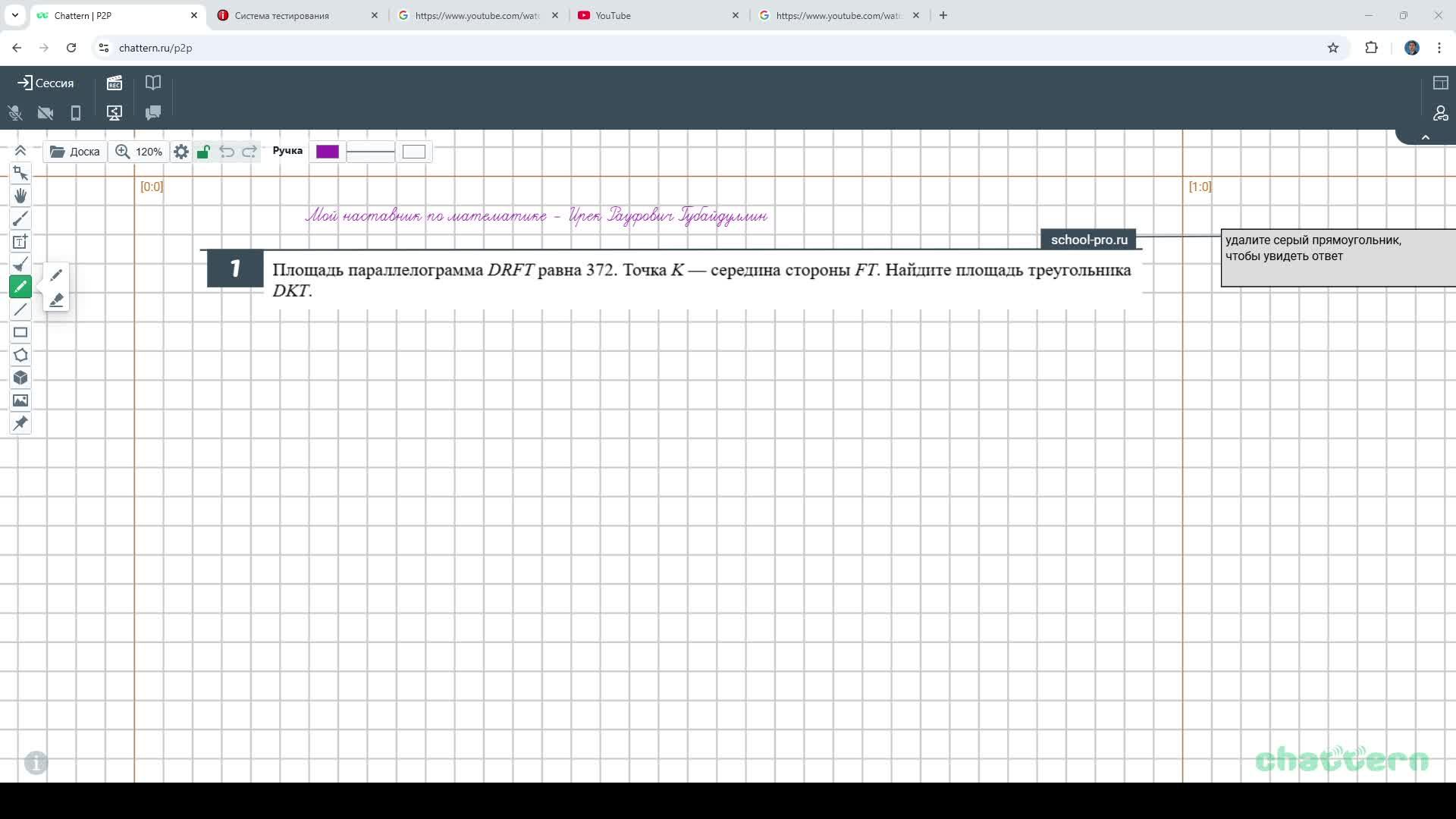Click the school-pro.ru label

1089,240
